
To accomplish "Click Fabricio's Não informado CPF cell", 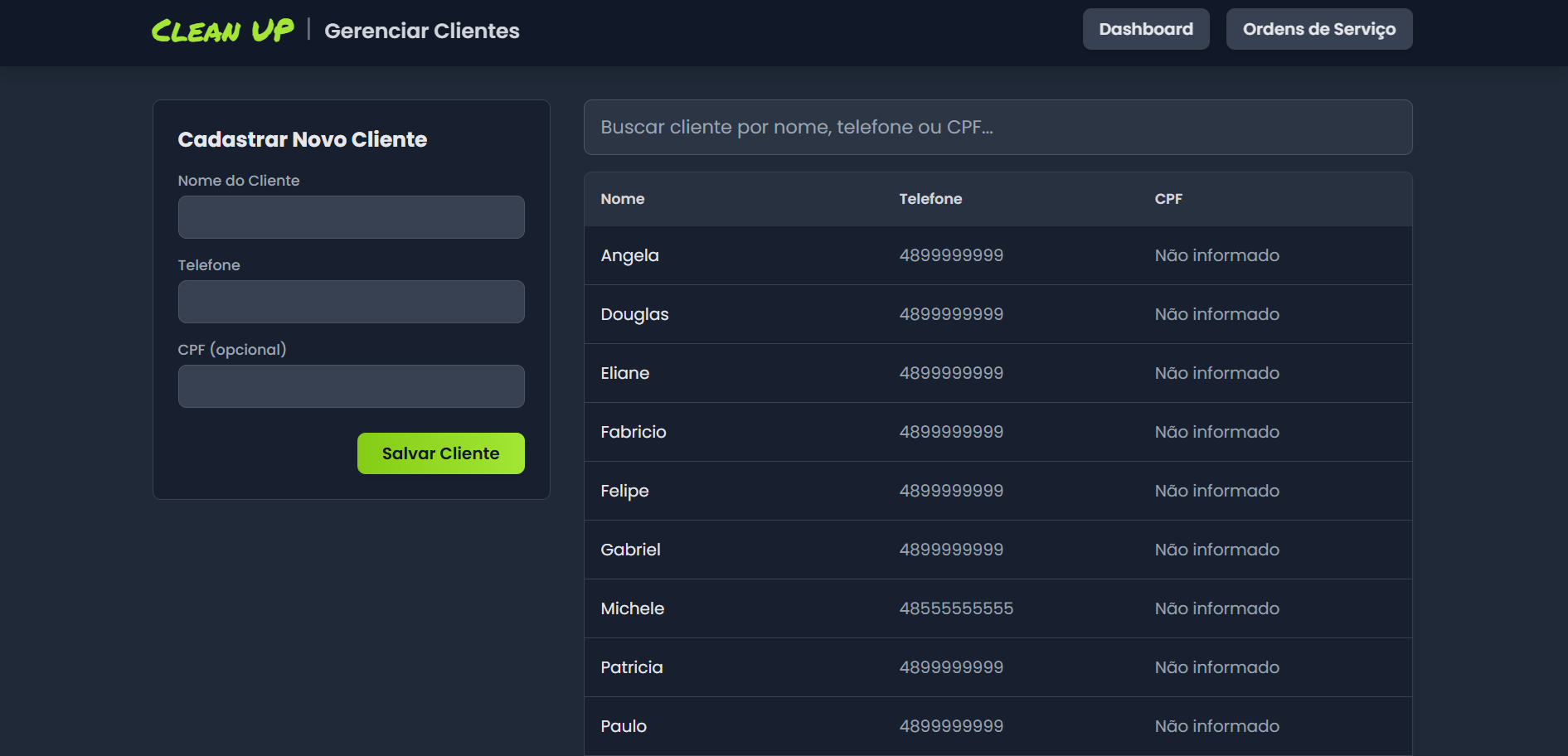I will [1217, 432].
